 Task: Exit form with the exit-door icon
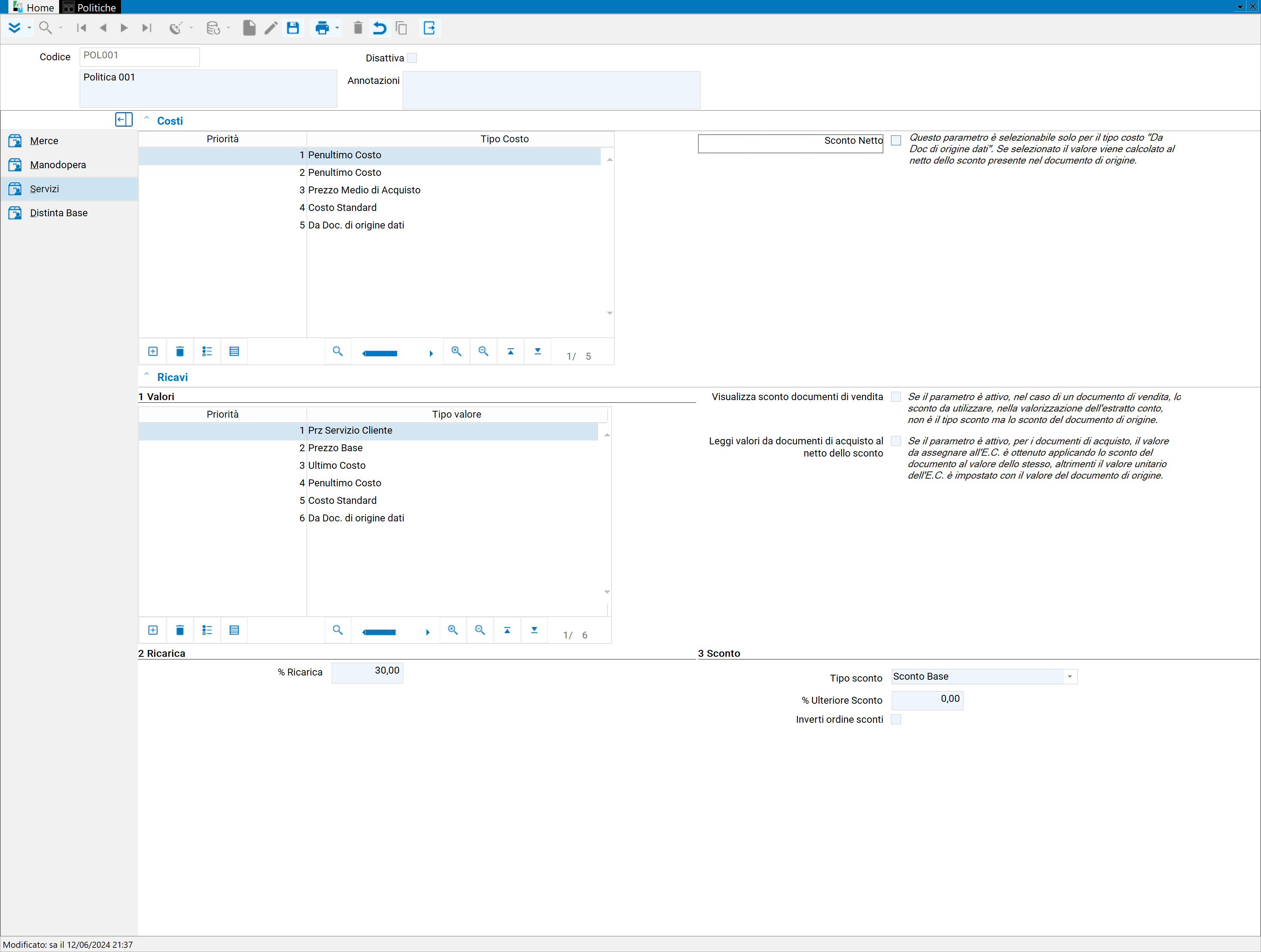pos(429,28)
